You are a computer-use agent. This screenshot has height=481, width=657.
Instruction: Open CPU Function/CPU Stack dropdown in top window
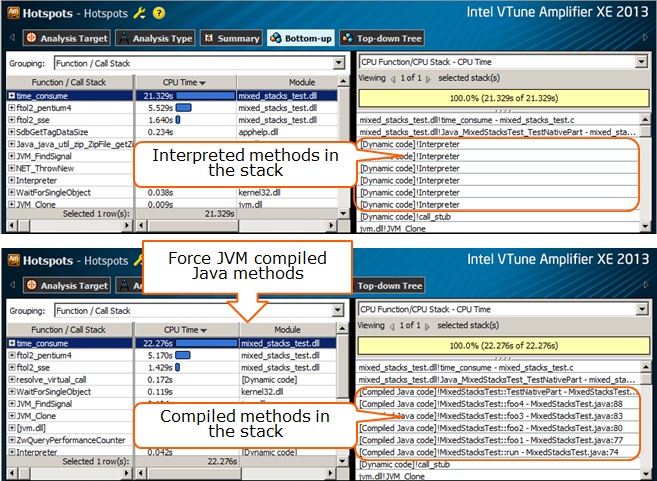point(641,62)
